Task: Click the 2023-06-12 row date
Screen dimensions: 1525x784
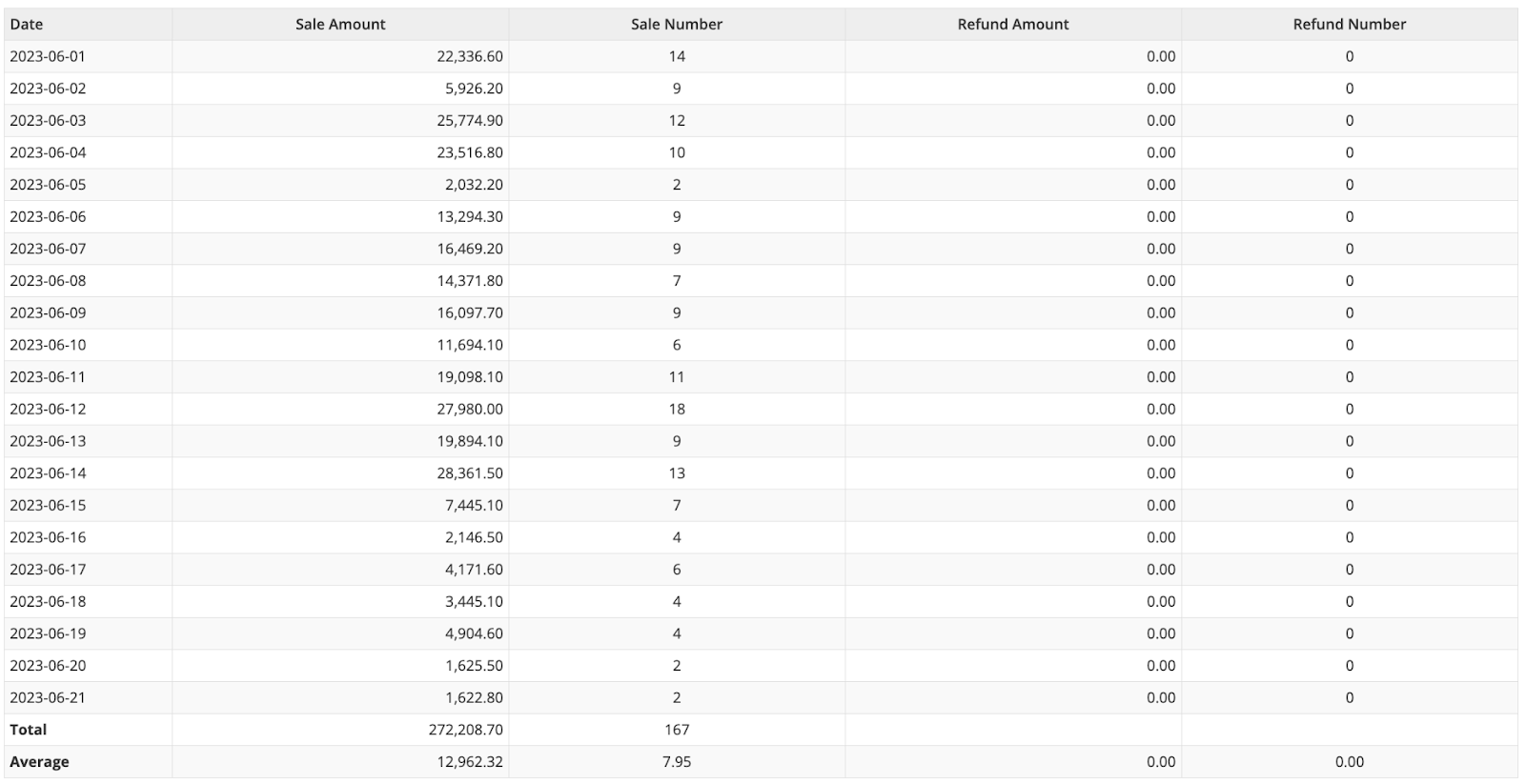Action: [x=48, y=409]
